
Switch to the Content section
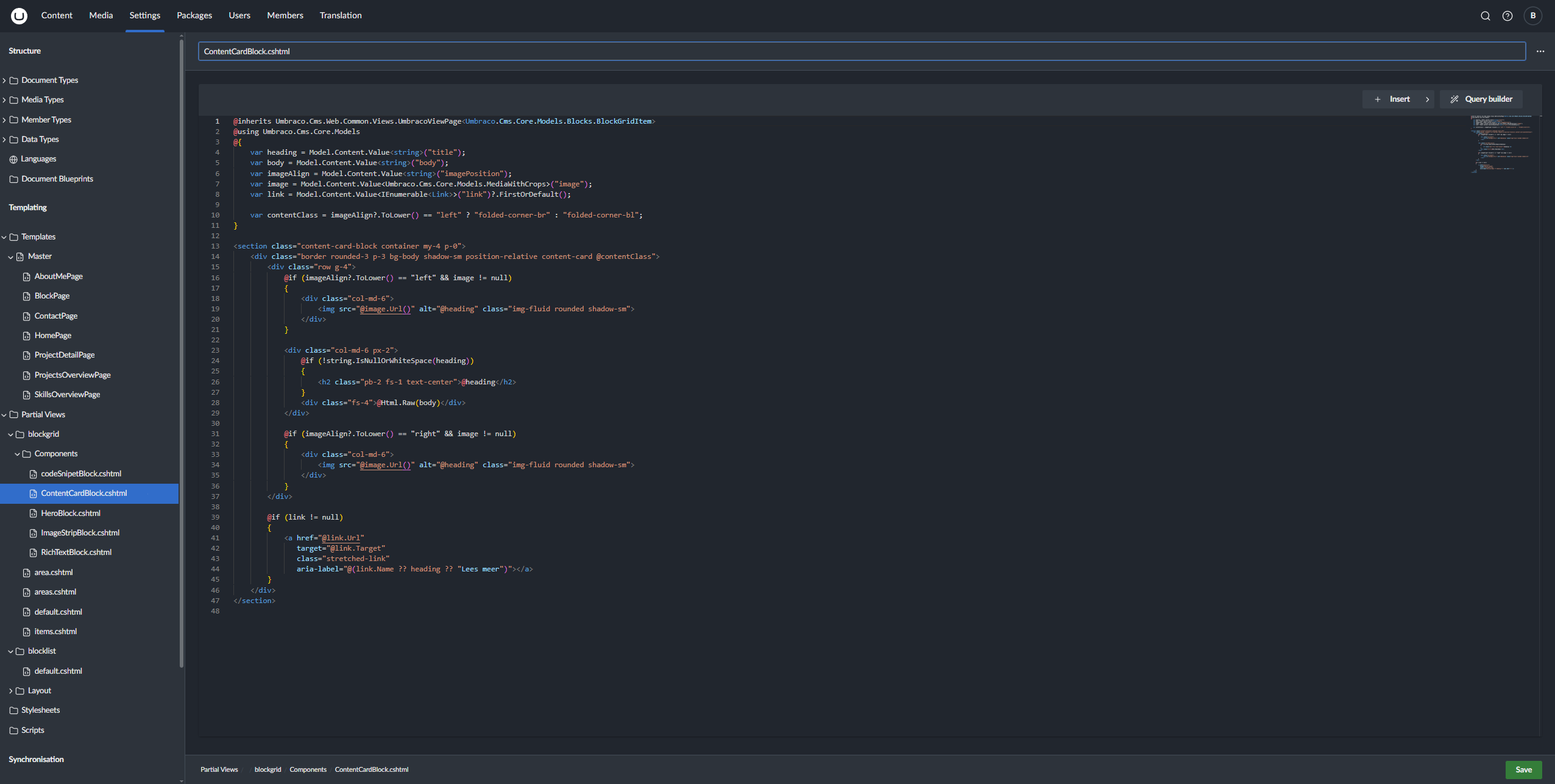(56, 15)
